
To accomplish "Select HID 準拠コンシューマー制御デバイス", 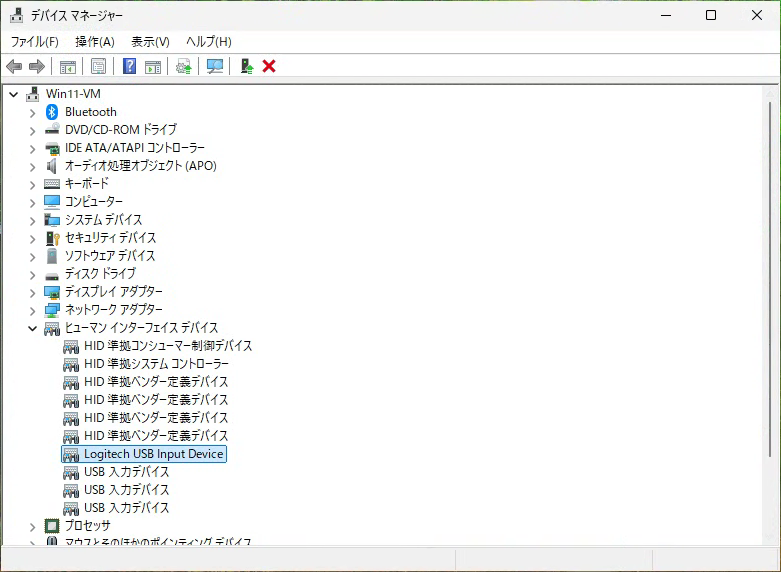I will 168,346.
